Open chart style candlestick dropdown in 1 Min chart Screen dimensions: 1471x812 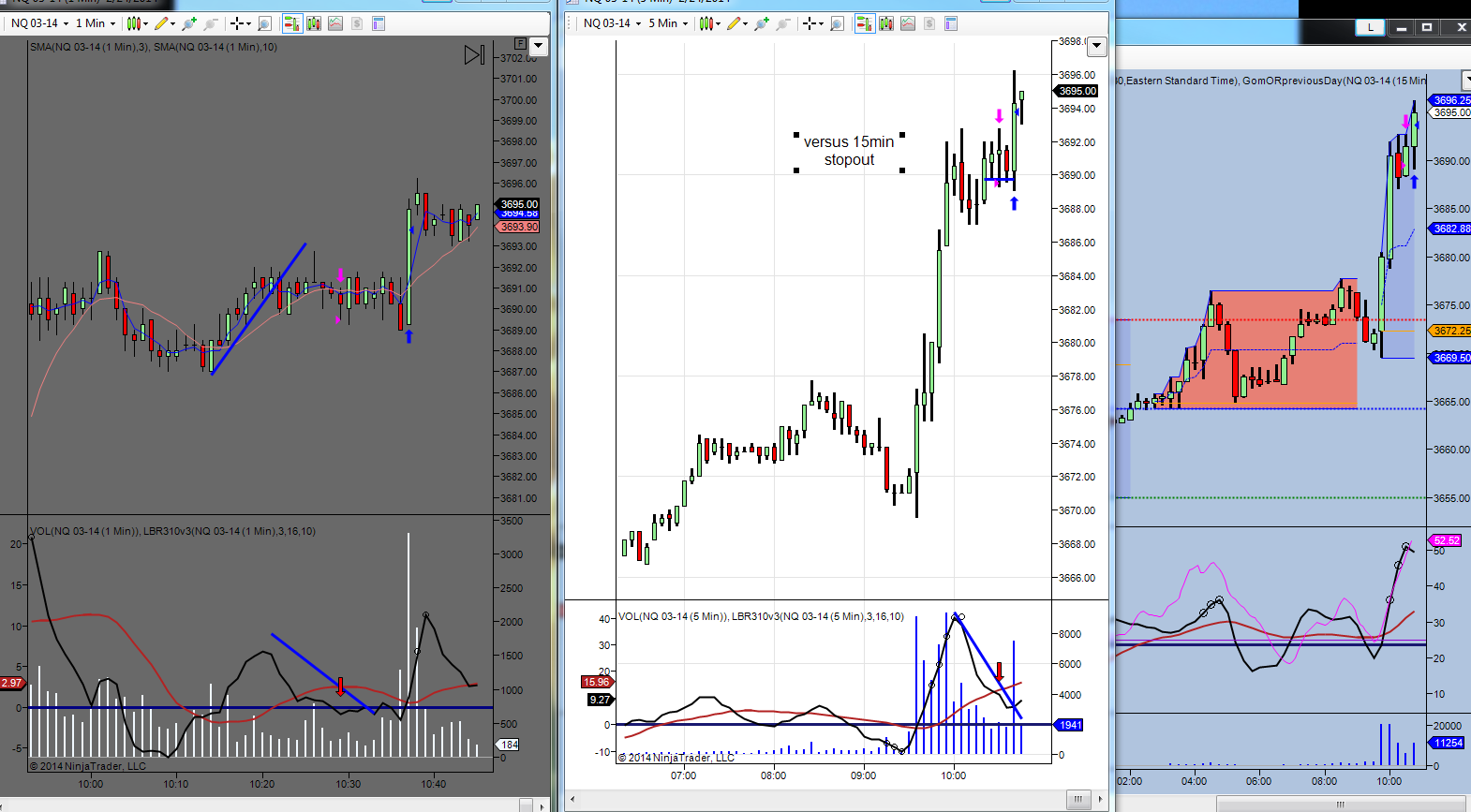(138, 23)
